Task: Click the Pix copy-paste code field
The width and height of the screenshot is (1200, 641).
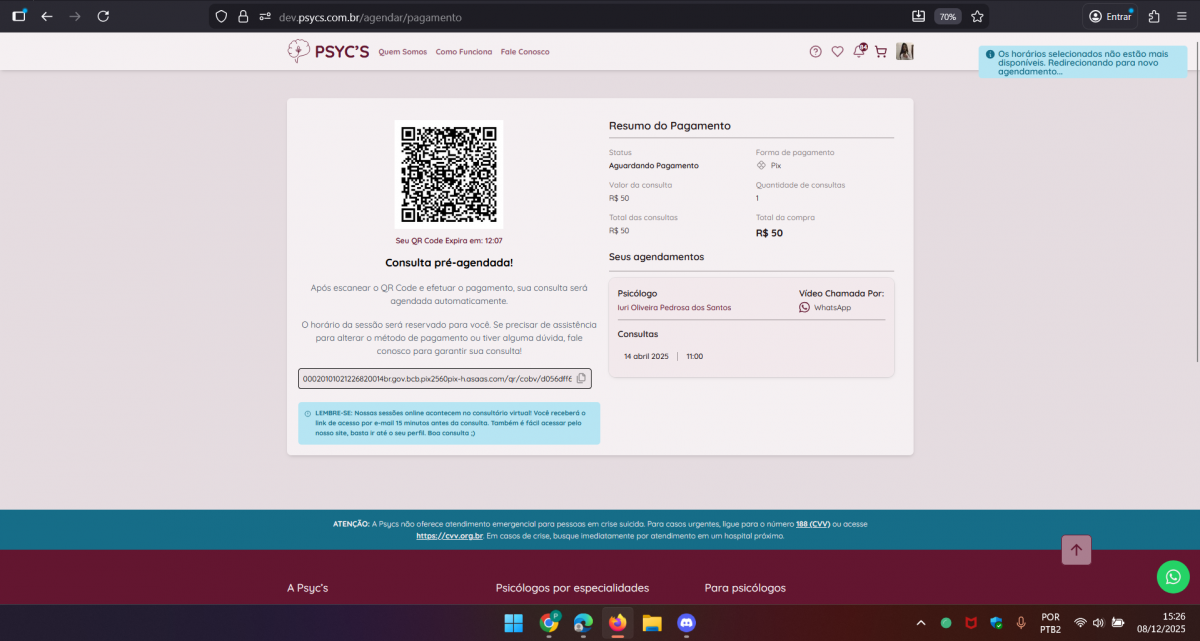Action: [x=436, y=378]
